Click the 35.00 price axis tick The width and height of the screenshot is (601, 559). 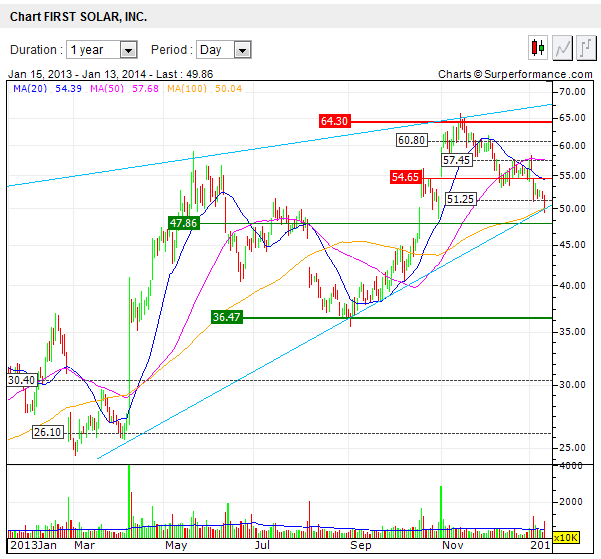572,332
